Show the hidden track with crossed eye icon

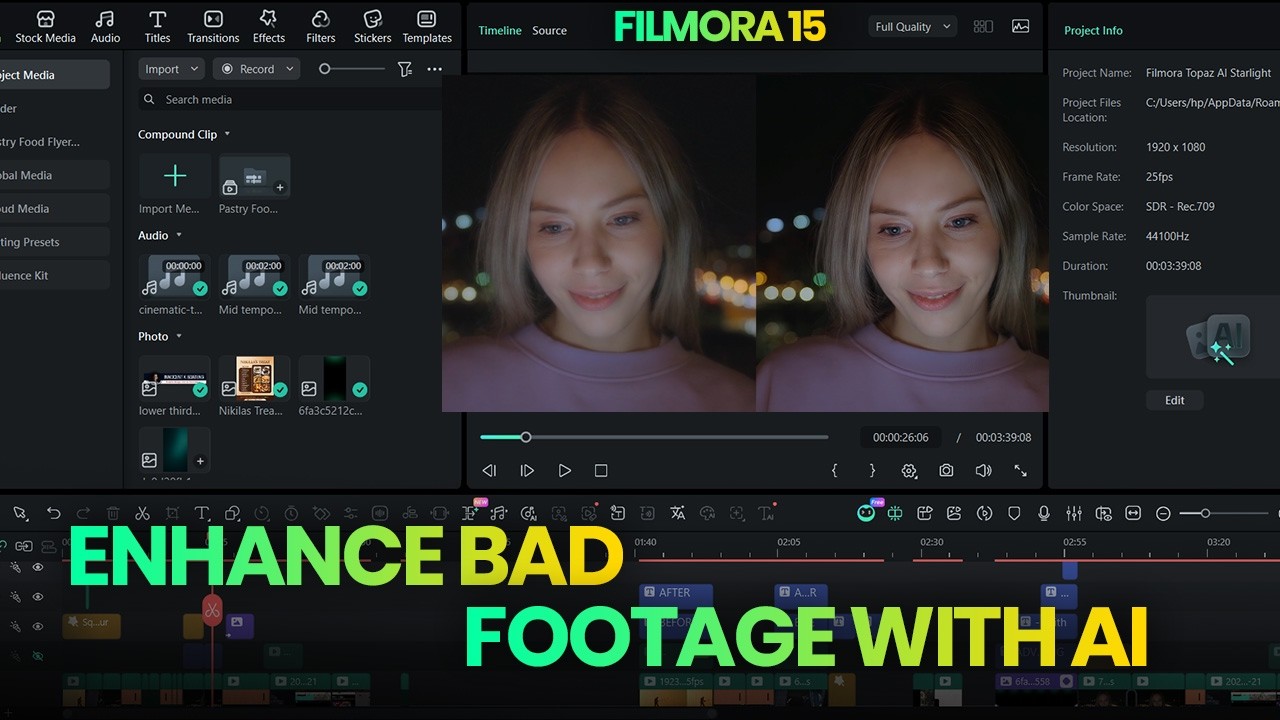coord(38,656)
